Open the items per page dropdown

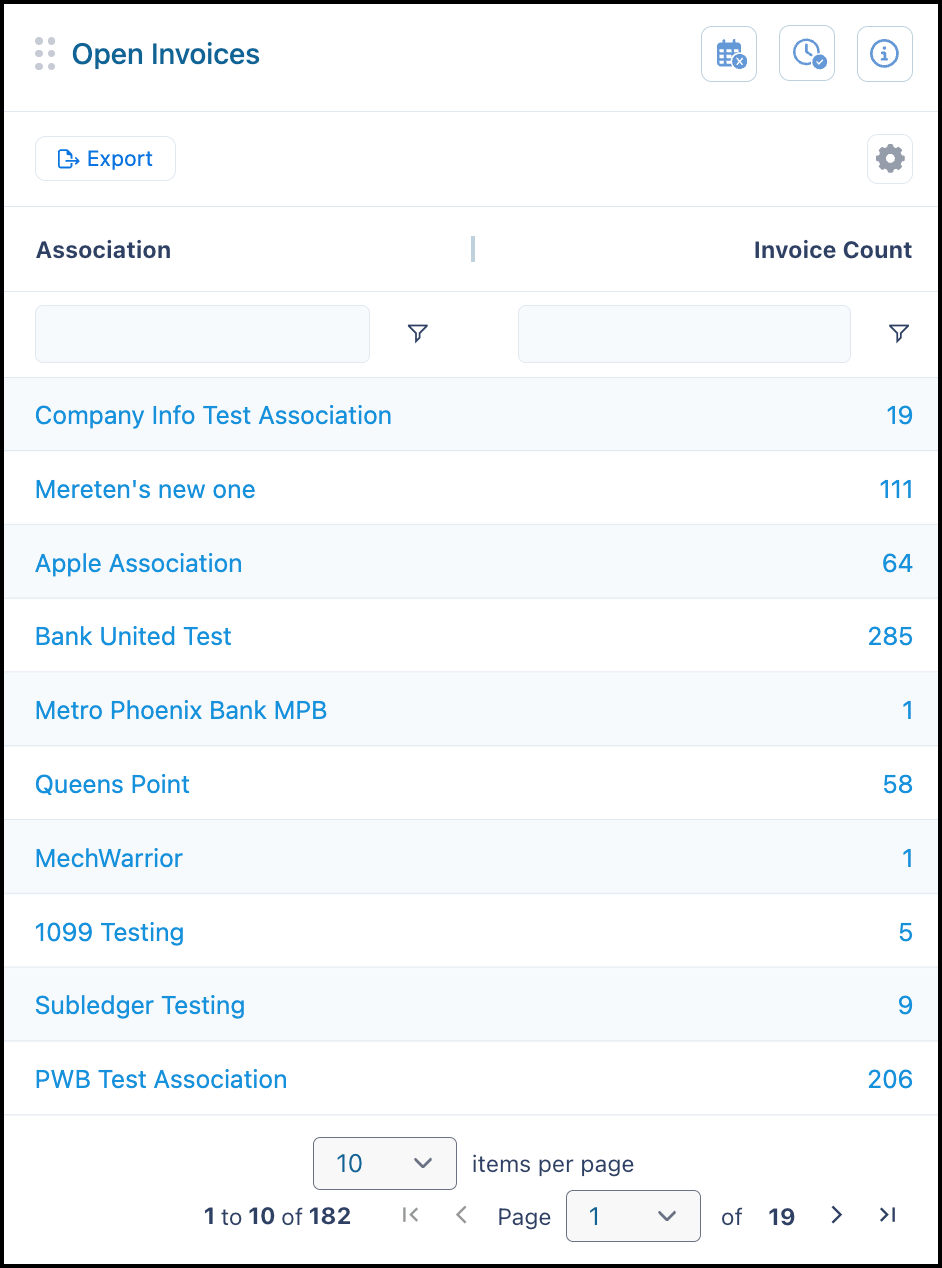click(385, 1163)
